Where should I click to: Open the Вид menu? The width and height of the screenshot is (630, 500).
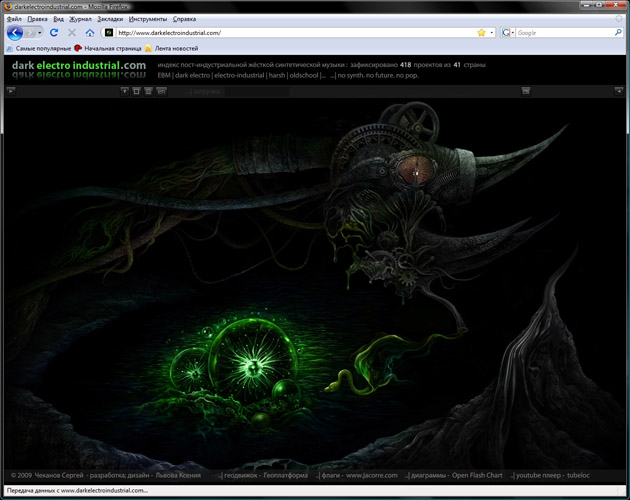point(59,19)
